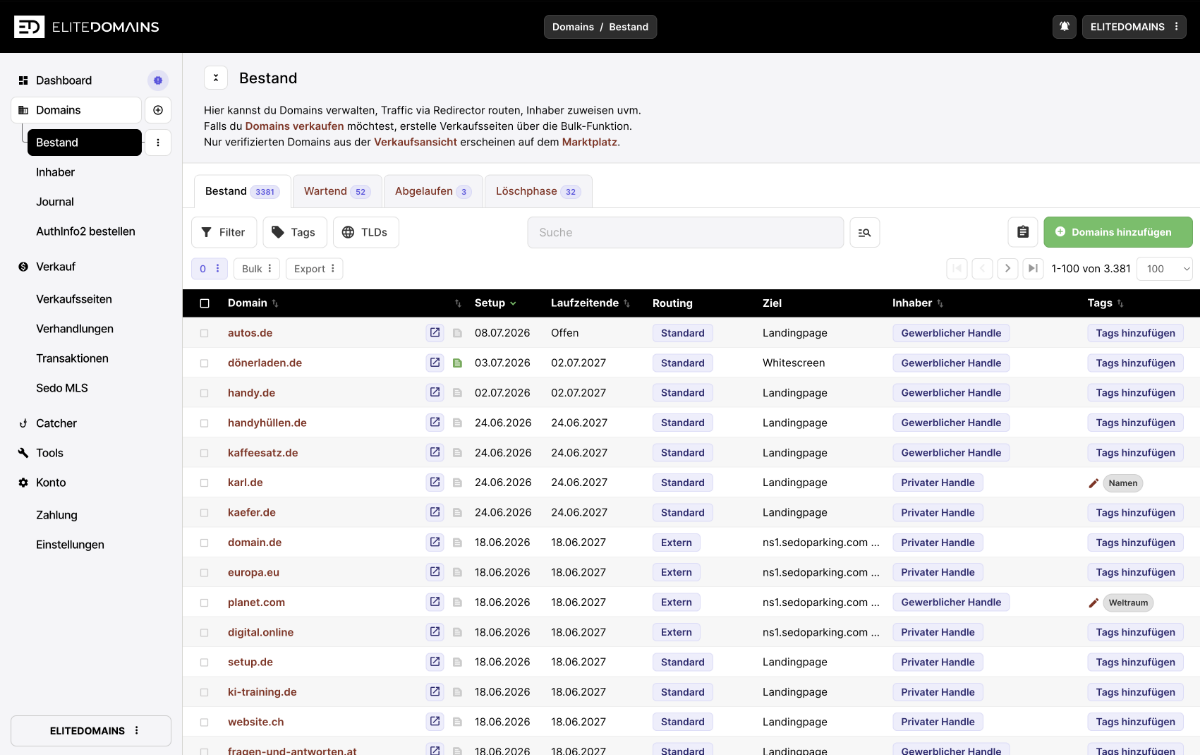The width and height of the screenshot is (1200, 755).
Task: Open the notifications bell icon
Action: click(1064, 27)
